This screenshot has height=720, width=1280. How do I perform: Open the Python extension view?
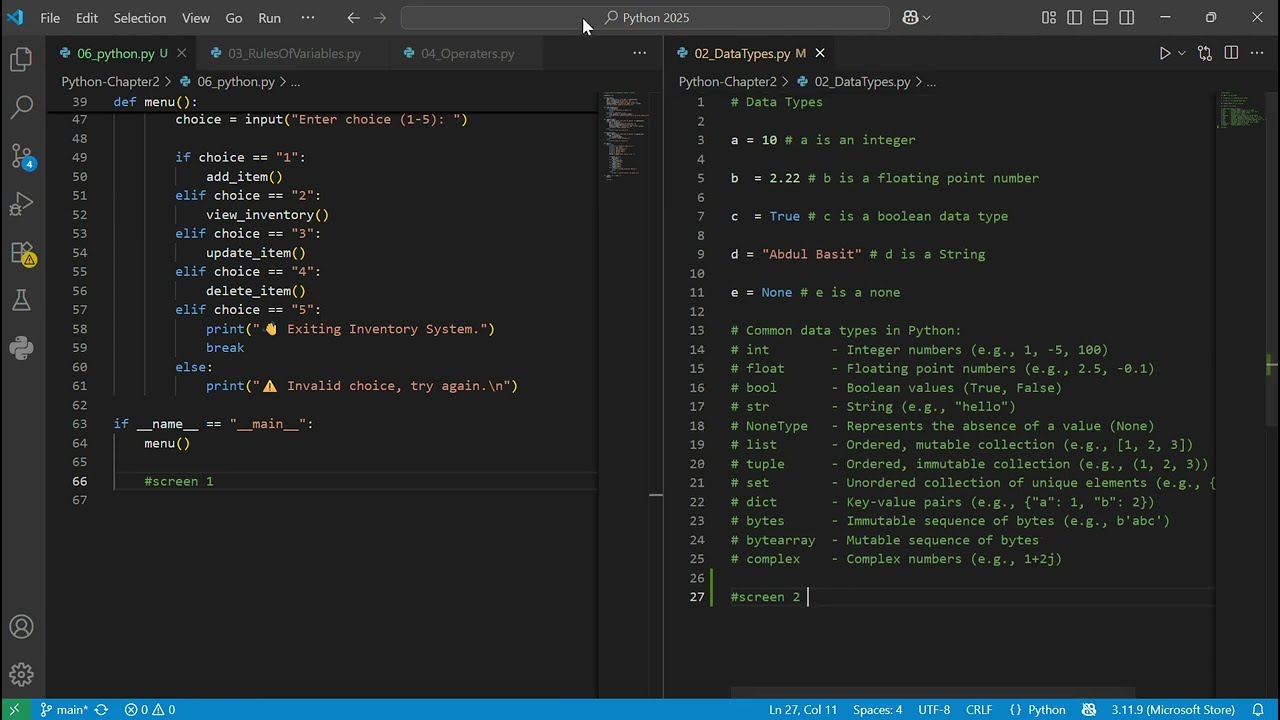coord(21,348)
